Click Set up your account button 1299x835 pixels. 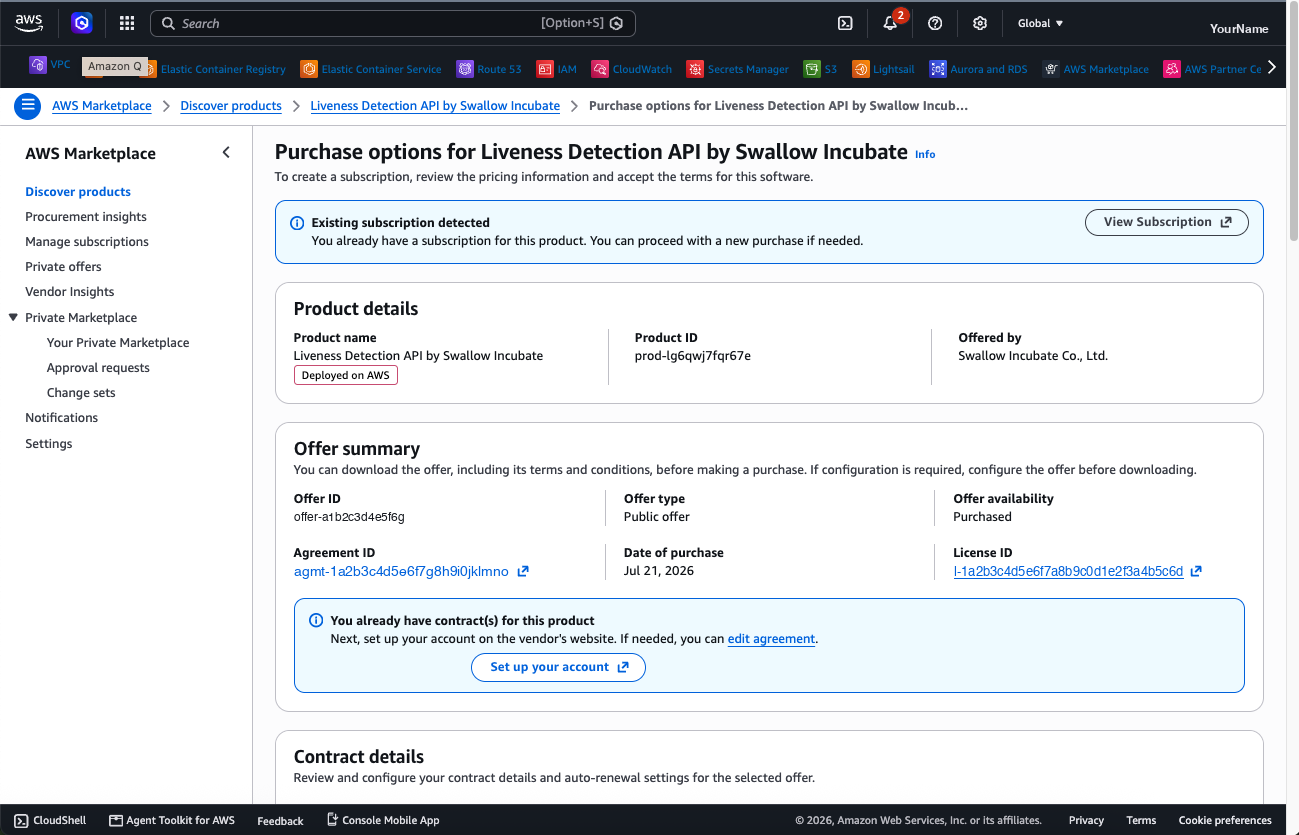558,667
